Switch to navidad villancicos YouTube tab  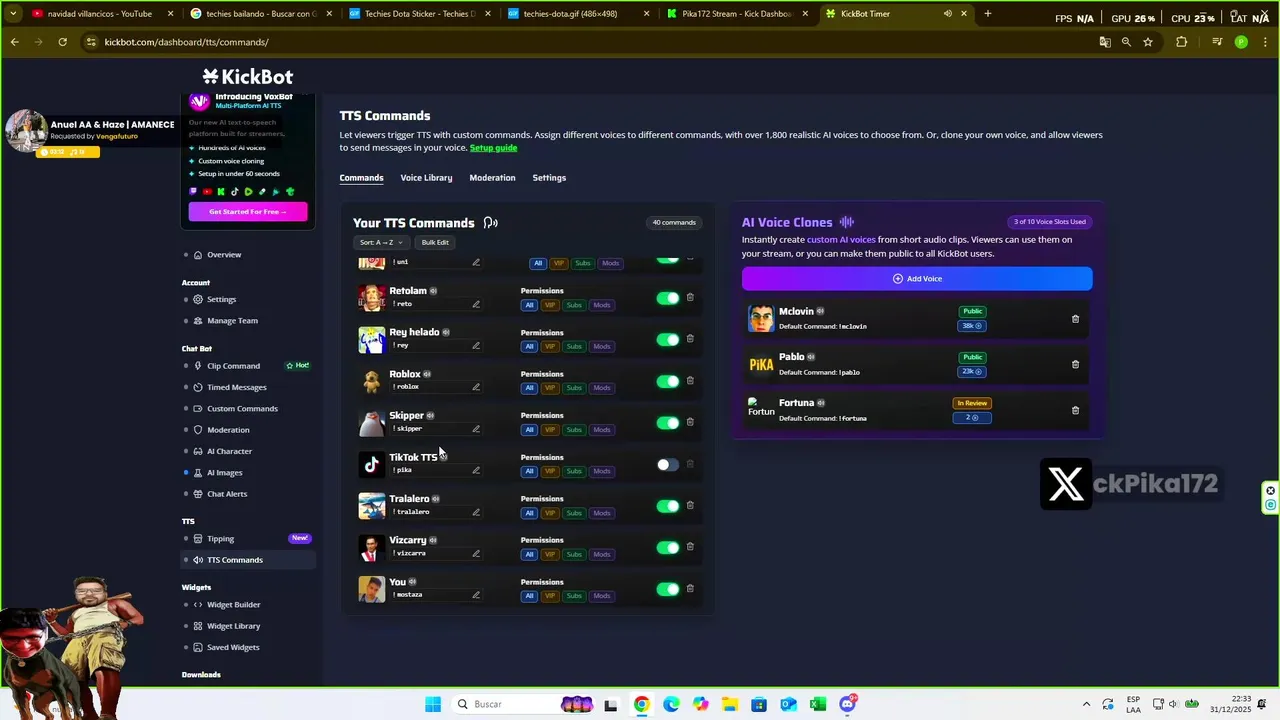(100, 14)
